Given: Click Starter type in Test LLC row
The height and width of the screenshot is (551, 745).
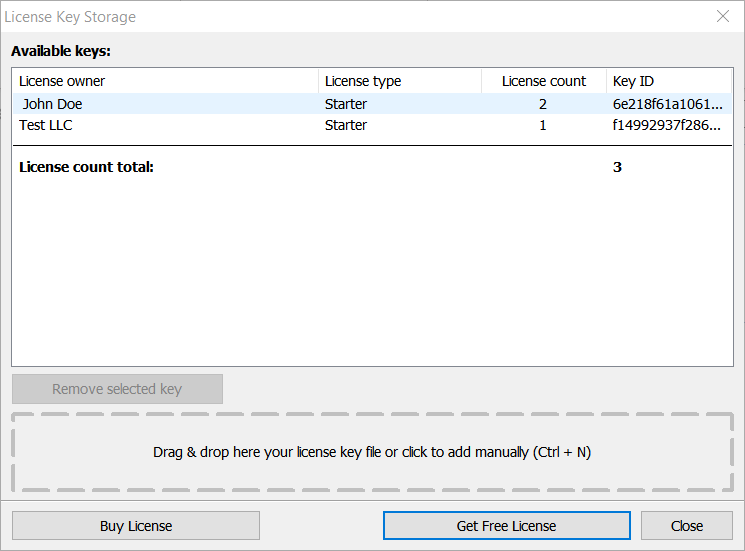Looking at the screenshot, I should (345, 125).
